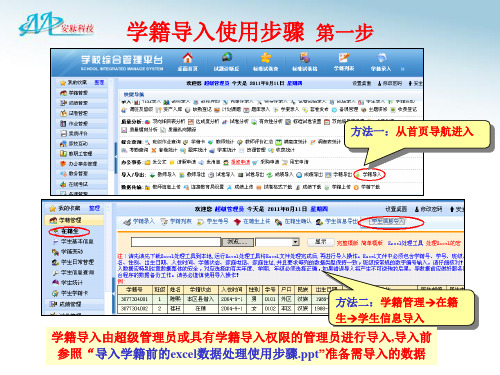
Task: Click the orange flower icon in top navigation
Action: tap(266, 58)
